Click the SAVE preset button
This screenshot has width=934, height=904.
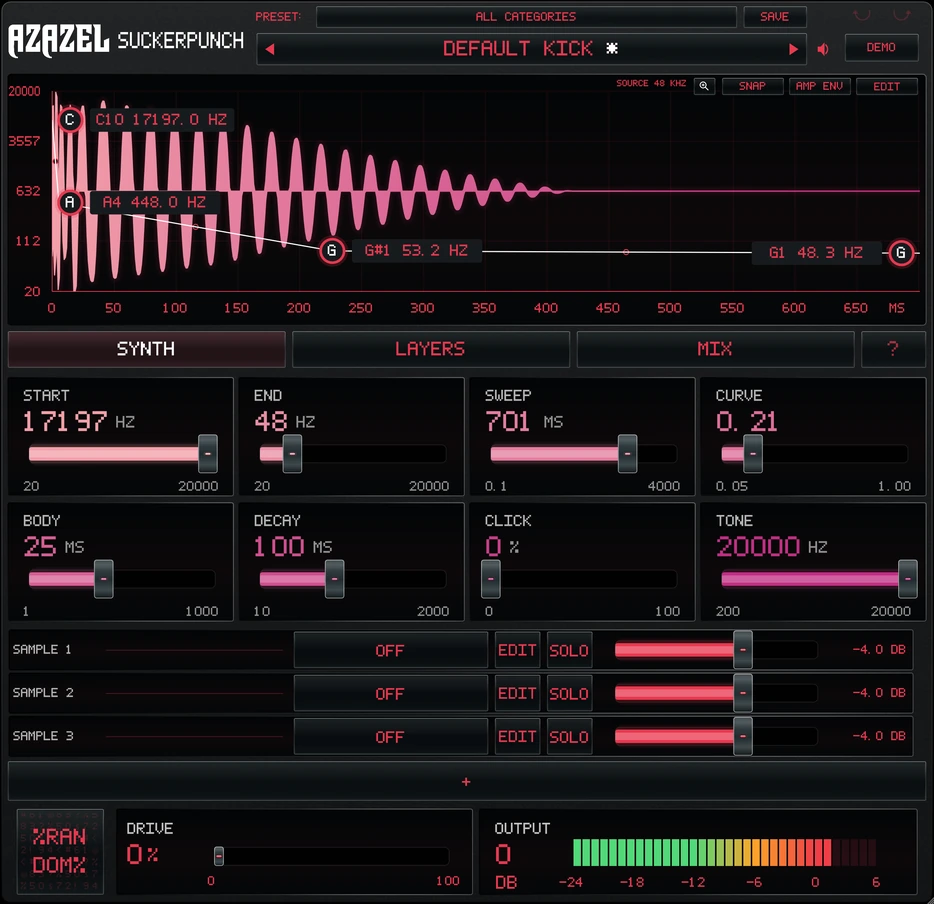point(775,17)
